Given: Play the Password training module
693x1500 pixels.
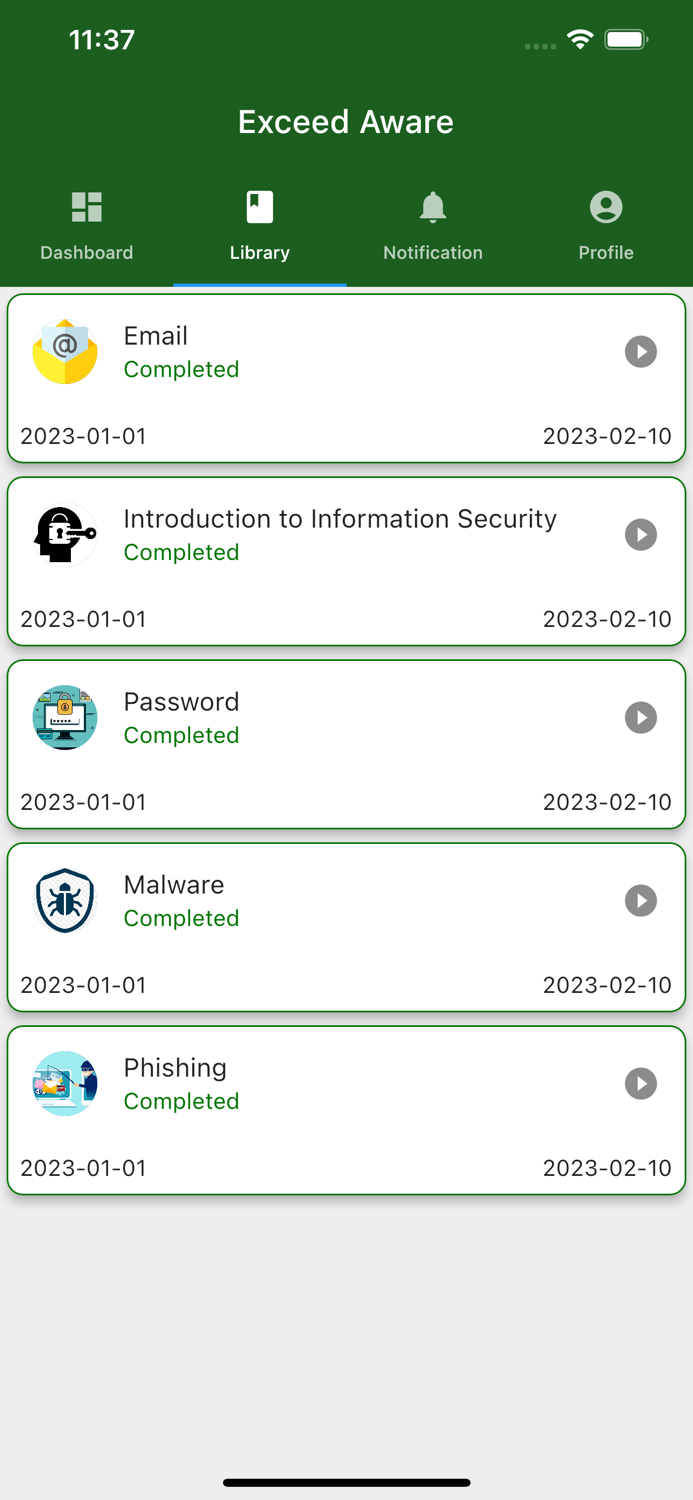Looking at the screenshot, I should (x=641, y=717).
